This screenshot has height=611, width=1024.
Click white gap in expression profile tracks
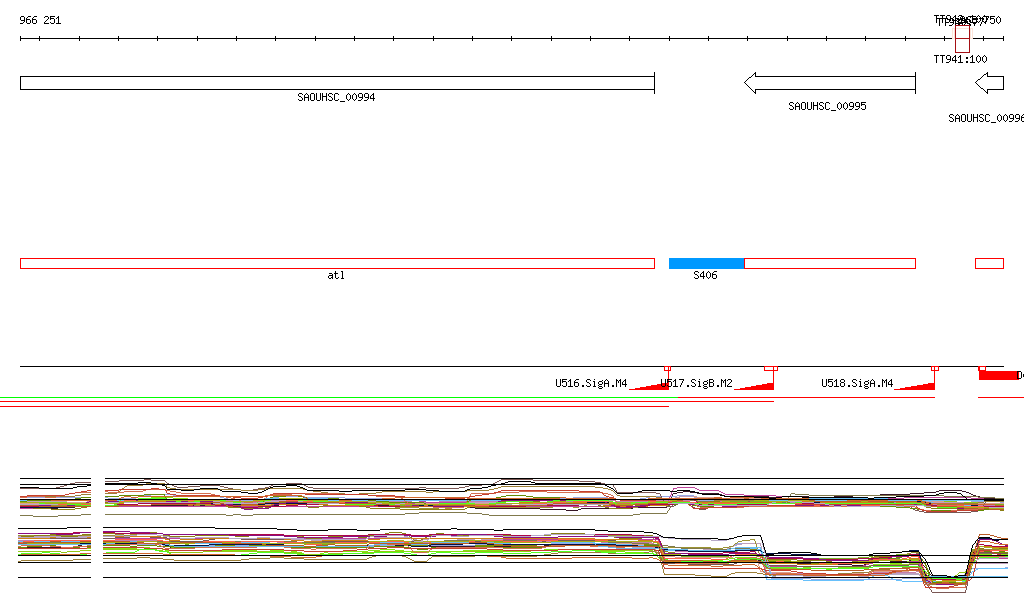point(97,528)
